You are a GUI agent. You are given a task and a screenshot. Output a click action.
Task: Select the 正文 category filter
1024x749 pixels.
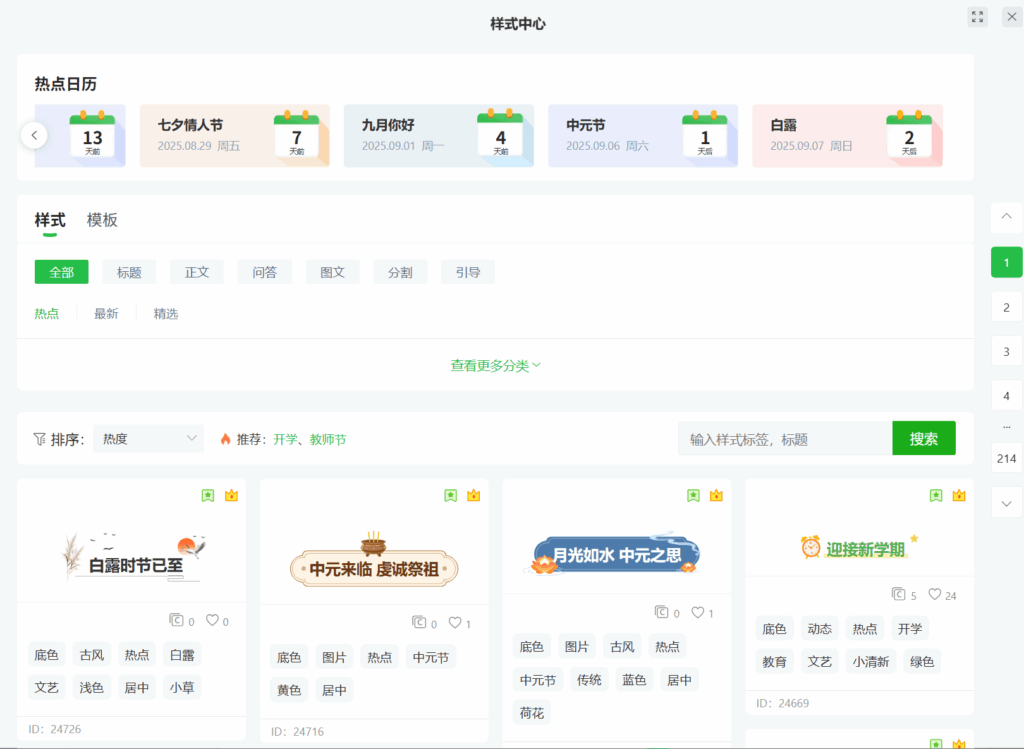pyautogui.click(x=197, y=272)
